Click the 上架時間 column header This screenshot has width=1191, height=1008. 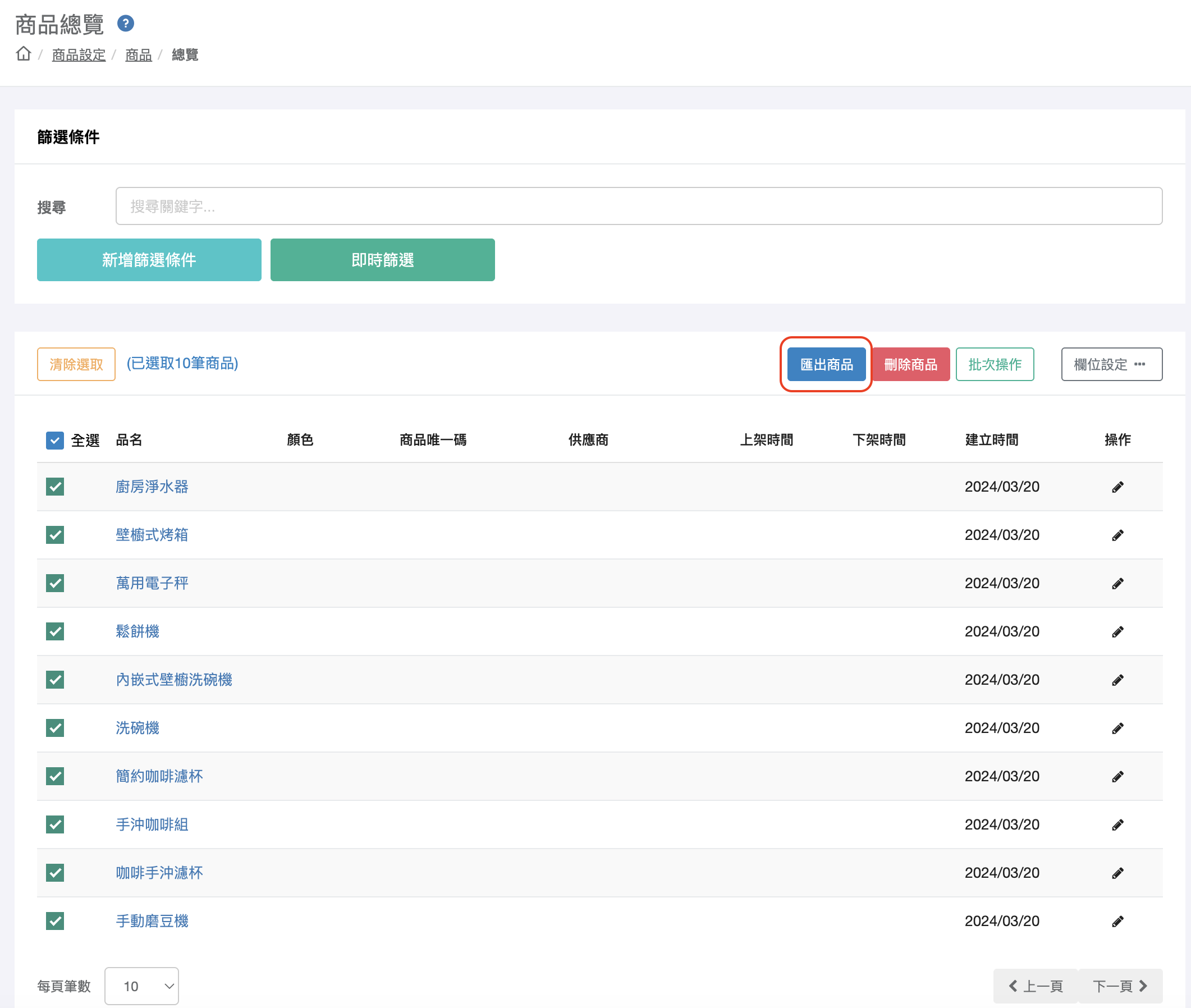[x=767, y=440]
